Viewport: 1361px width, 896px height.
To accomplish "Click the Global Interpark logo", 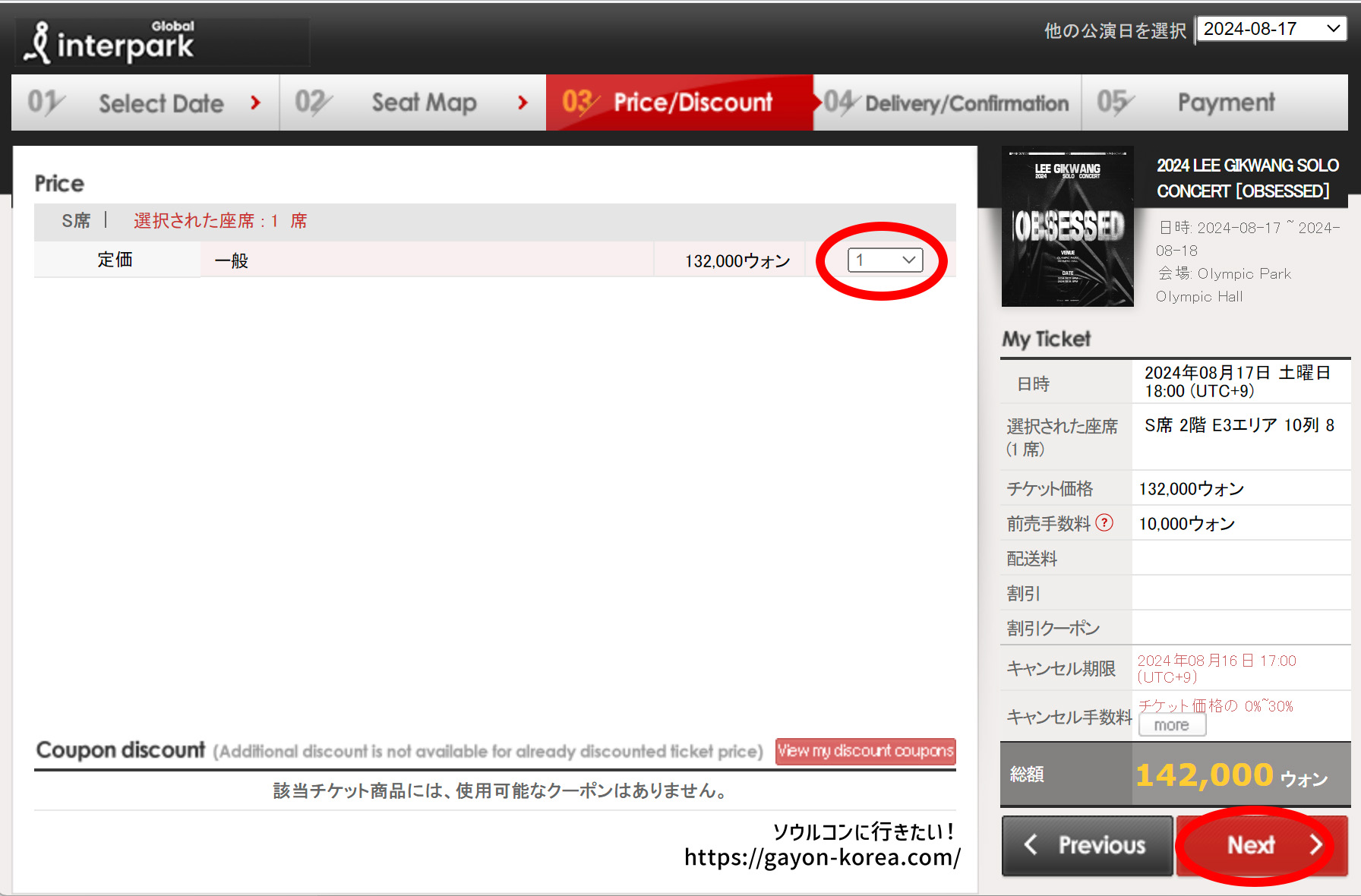I will click(x=110, y=41).
